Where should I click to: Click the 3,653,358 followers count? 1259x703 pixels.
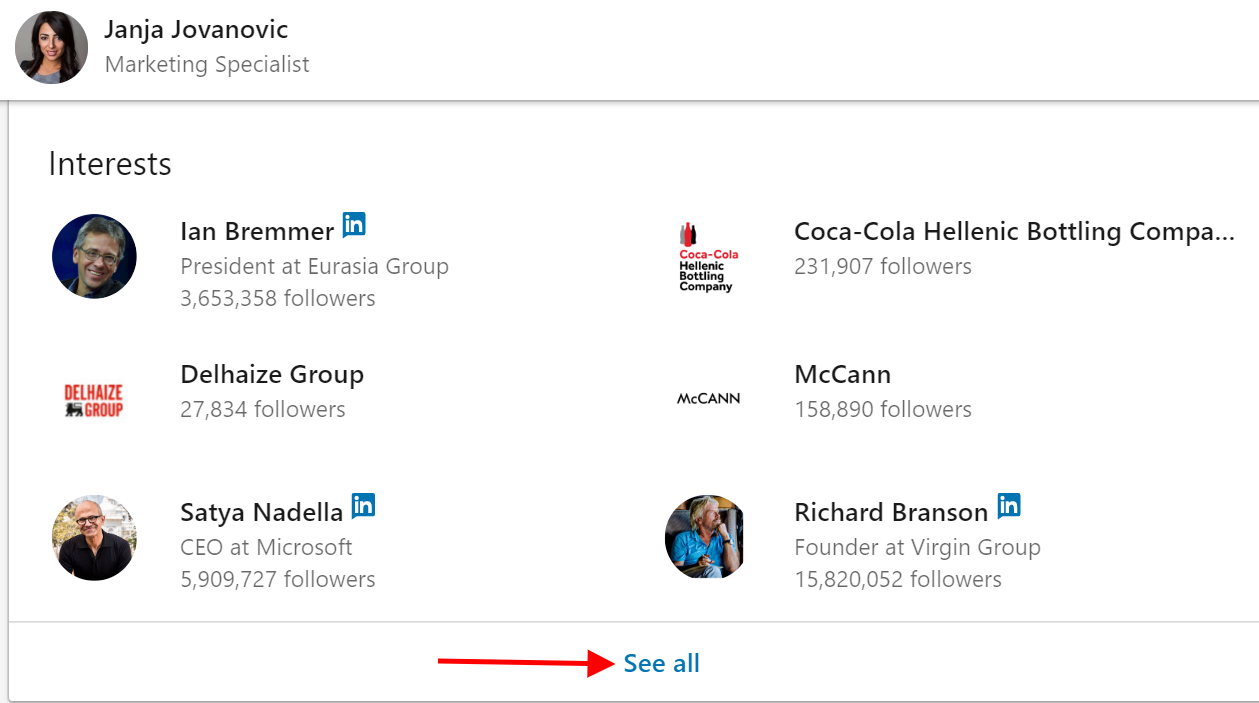point(278,298)
